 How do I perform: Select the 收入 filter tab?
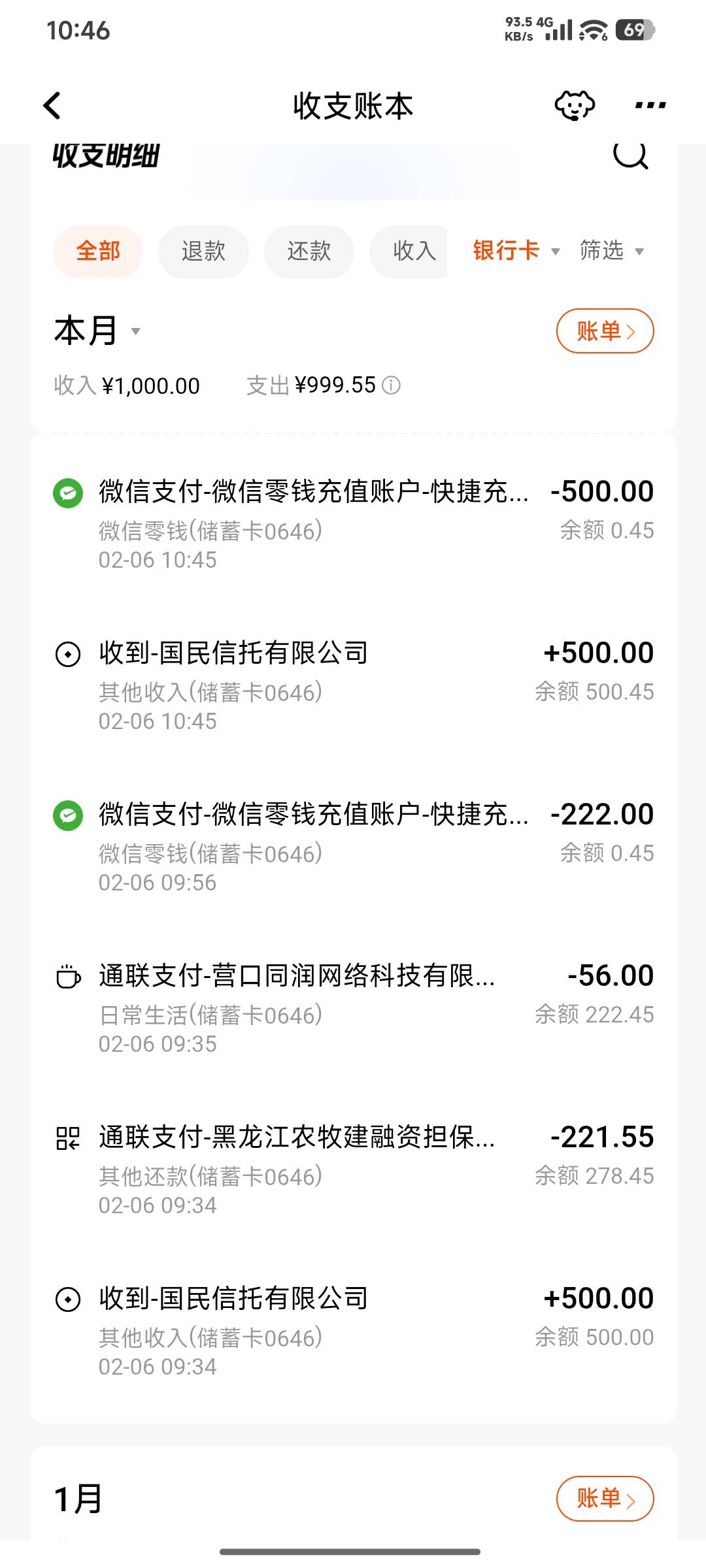412,252
